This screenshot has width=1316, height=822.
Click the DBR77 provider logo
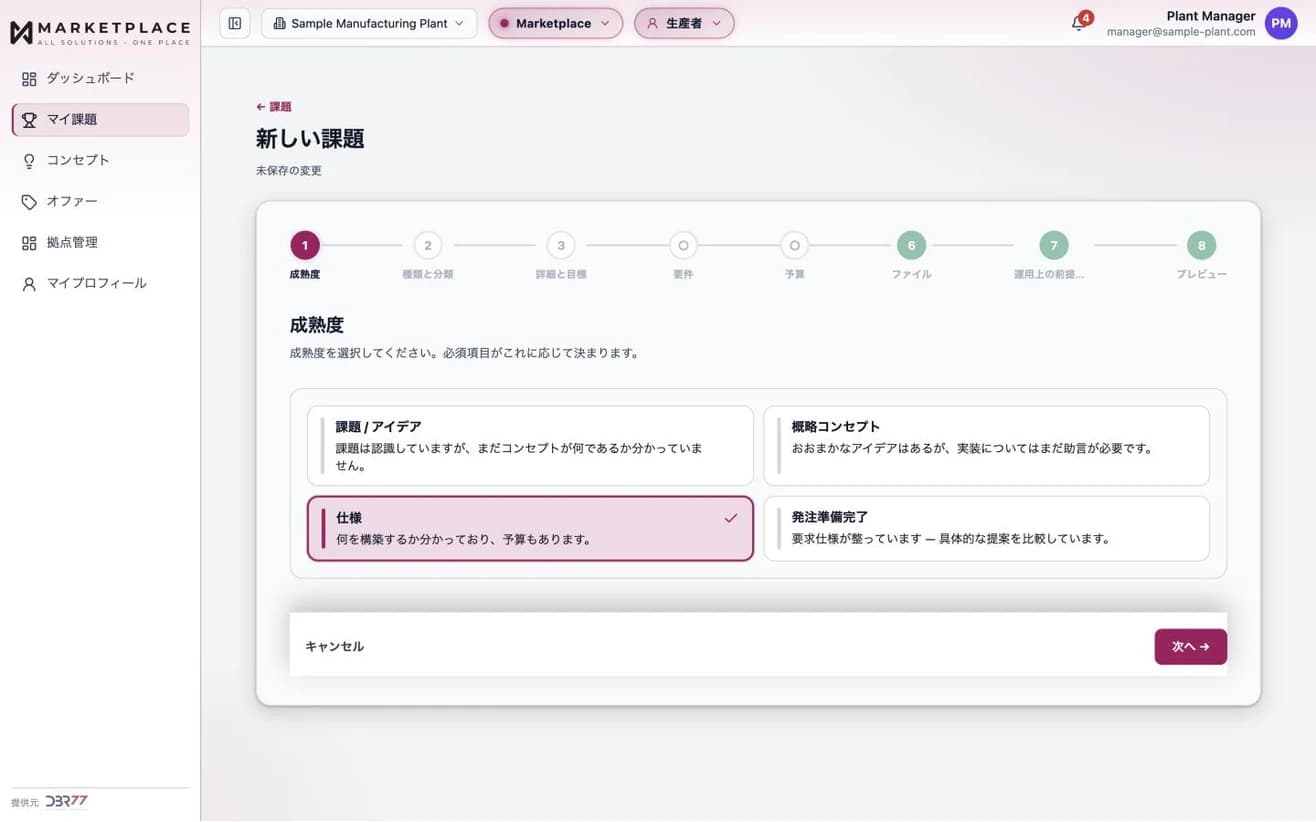[67, 802]
